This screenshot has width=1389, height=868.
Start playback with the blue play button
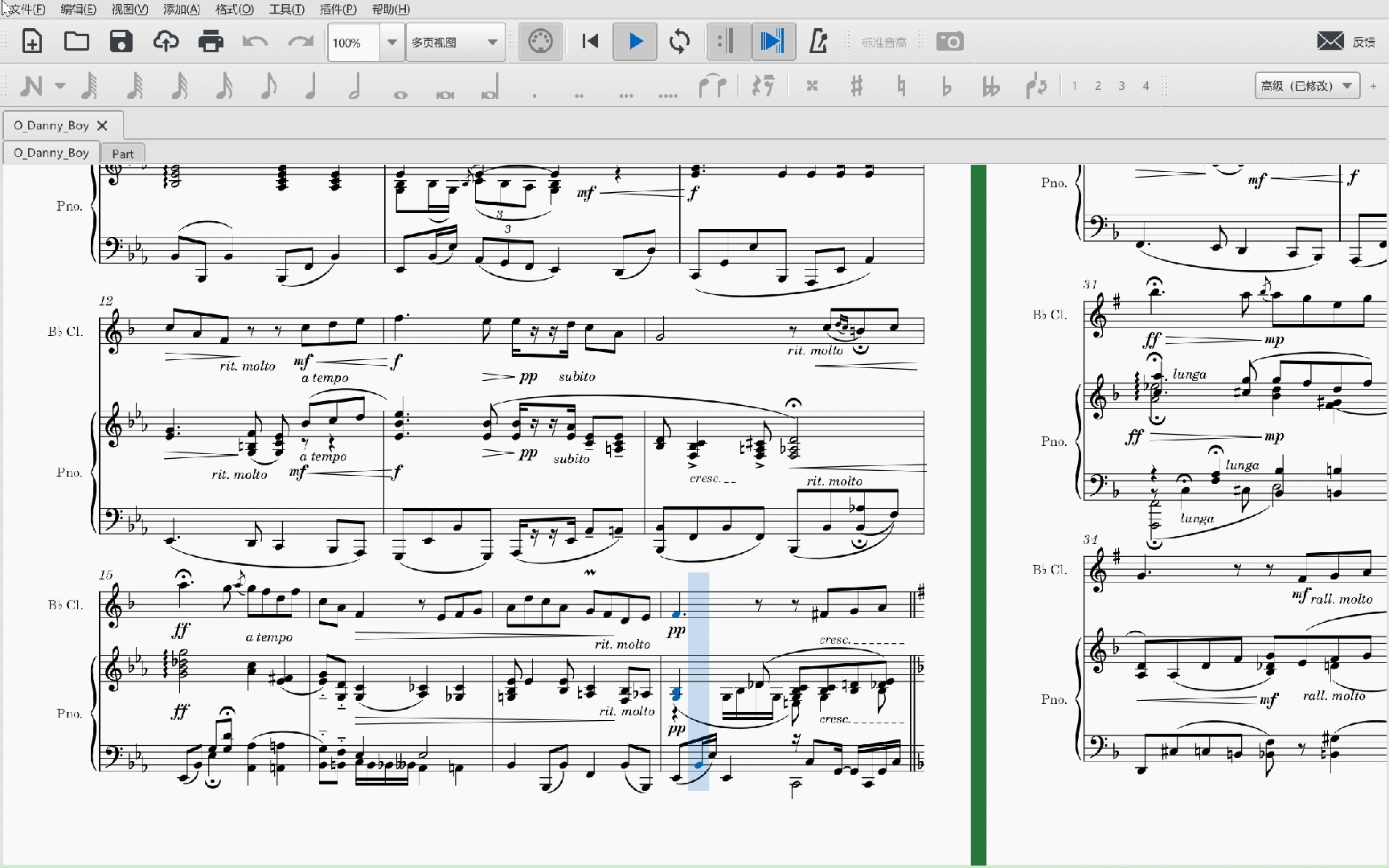coord(635,42)
